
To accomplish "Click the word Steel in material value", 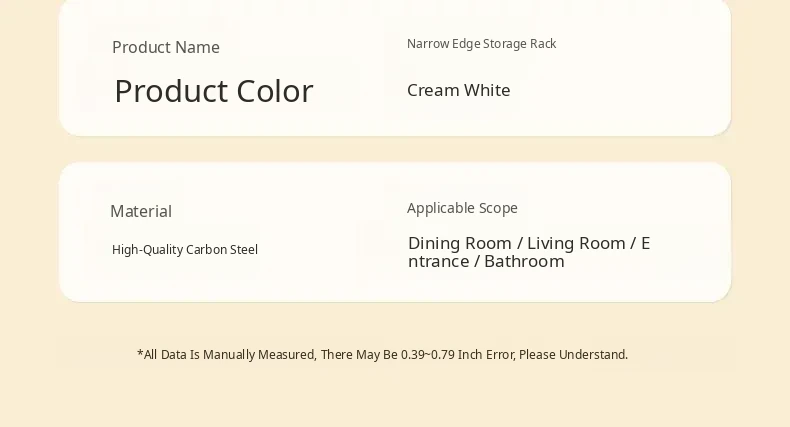I will (x=244, y=250).
